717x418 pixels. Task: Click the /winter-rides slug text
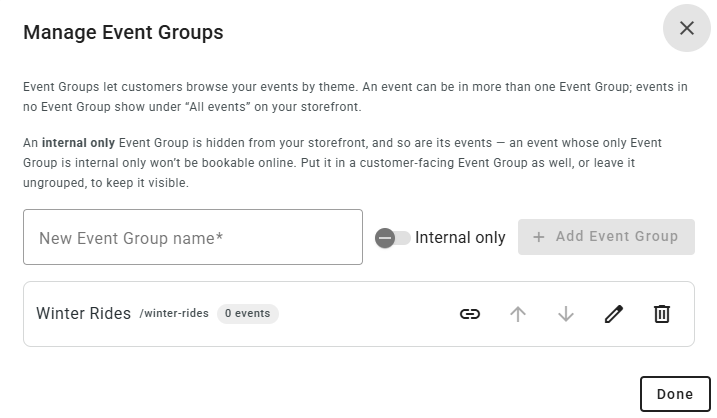(x=174, y=313)
